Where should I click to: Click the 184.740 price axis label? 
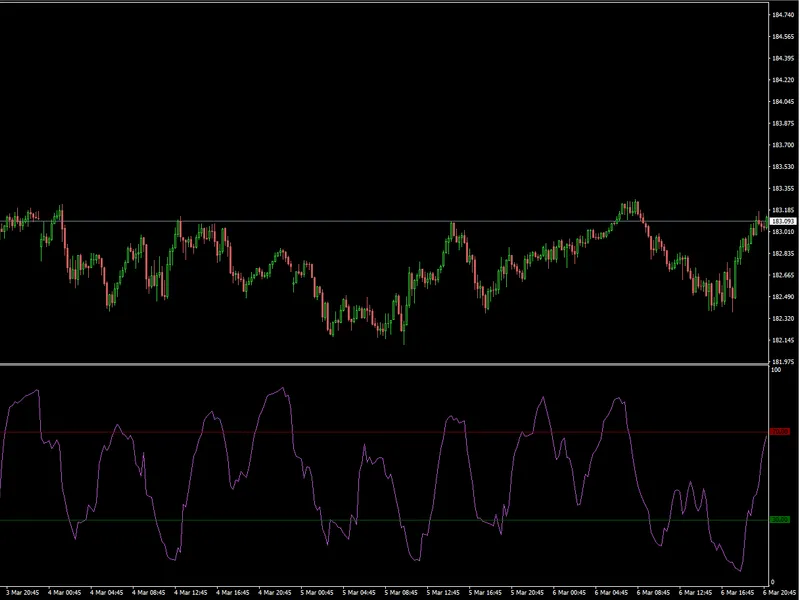click(x=783, y=15)
